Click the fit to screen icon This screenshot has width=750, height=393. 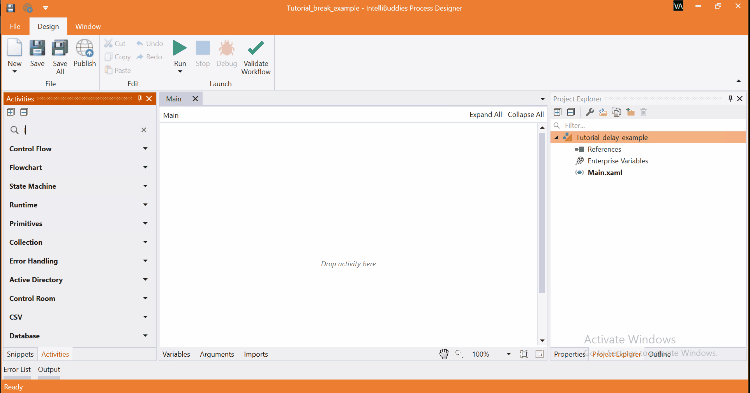click(x=524, y=354)
